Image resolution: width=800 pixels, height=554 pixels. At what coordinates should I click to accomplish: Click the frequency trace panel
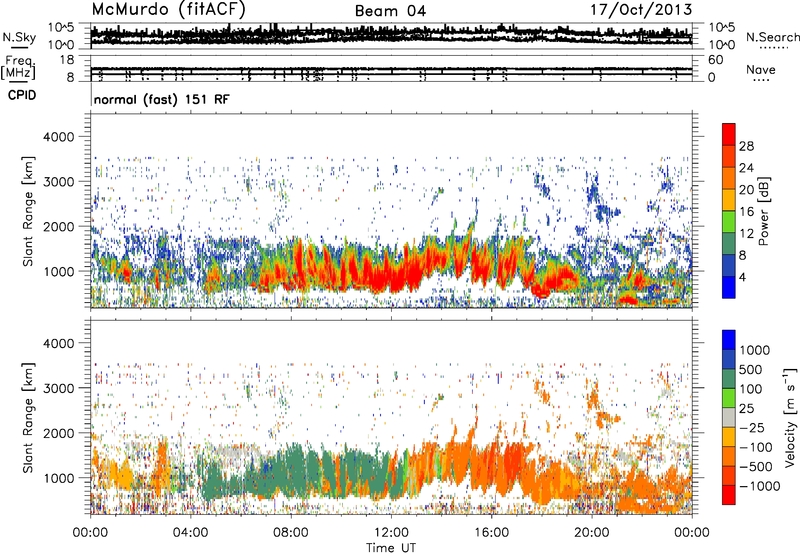coord(391,68)
